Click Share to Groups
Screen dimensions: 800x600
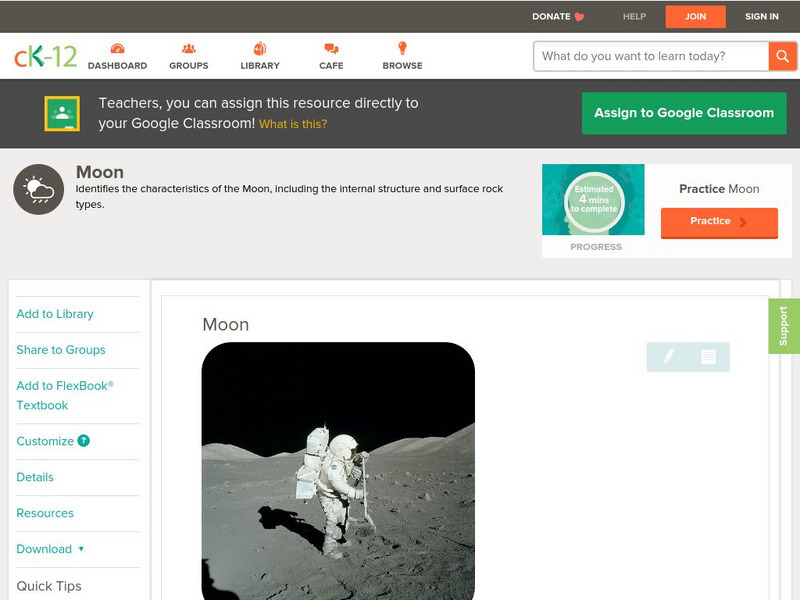pos(61,349)
